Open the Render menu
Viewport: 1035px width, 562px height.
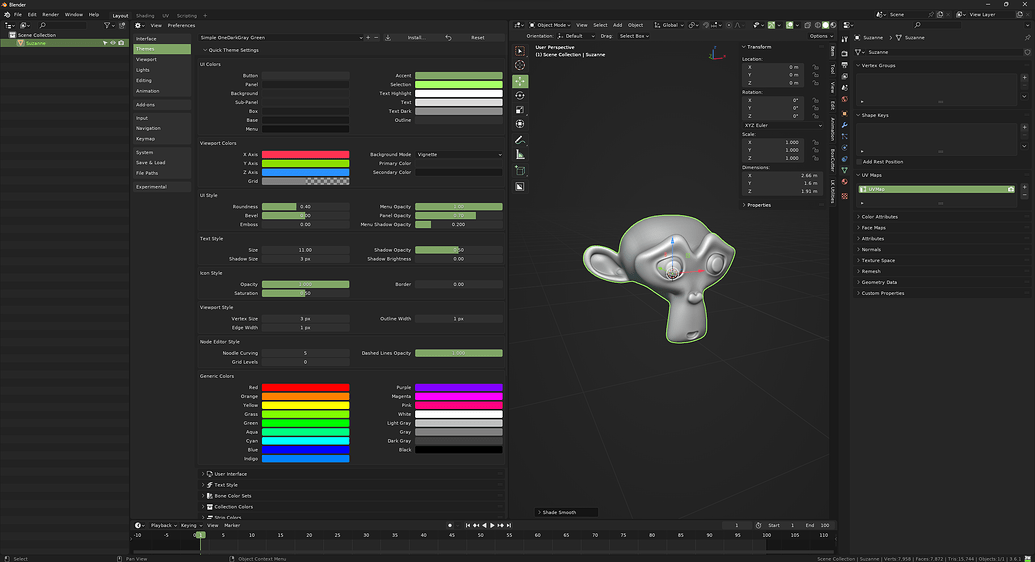(x=50, y=15)
